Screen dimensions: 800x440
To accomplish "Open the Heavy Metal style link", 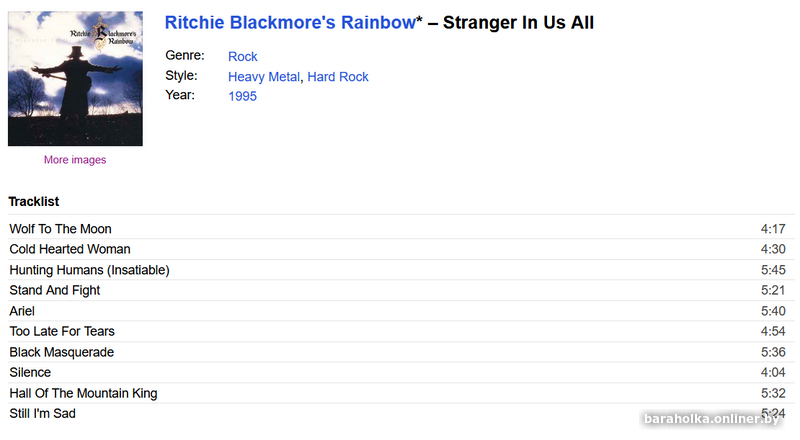I will point(264,77).
